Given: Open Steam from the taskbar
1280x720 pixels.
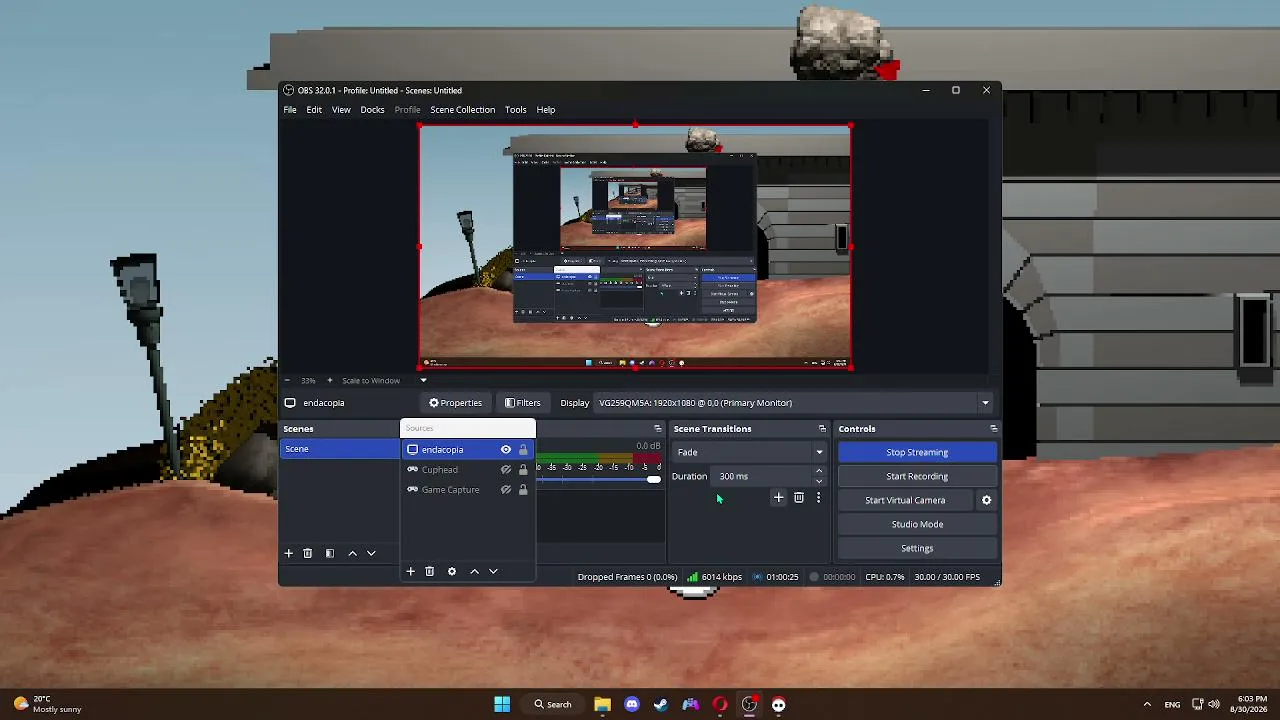Looking at the screenshot, I should point(661,705).
